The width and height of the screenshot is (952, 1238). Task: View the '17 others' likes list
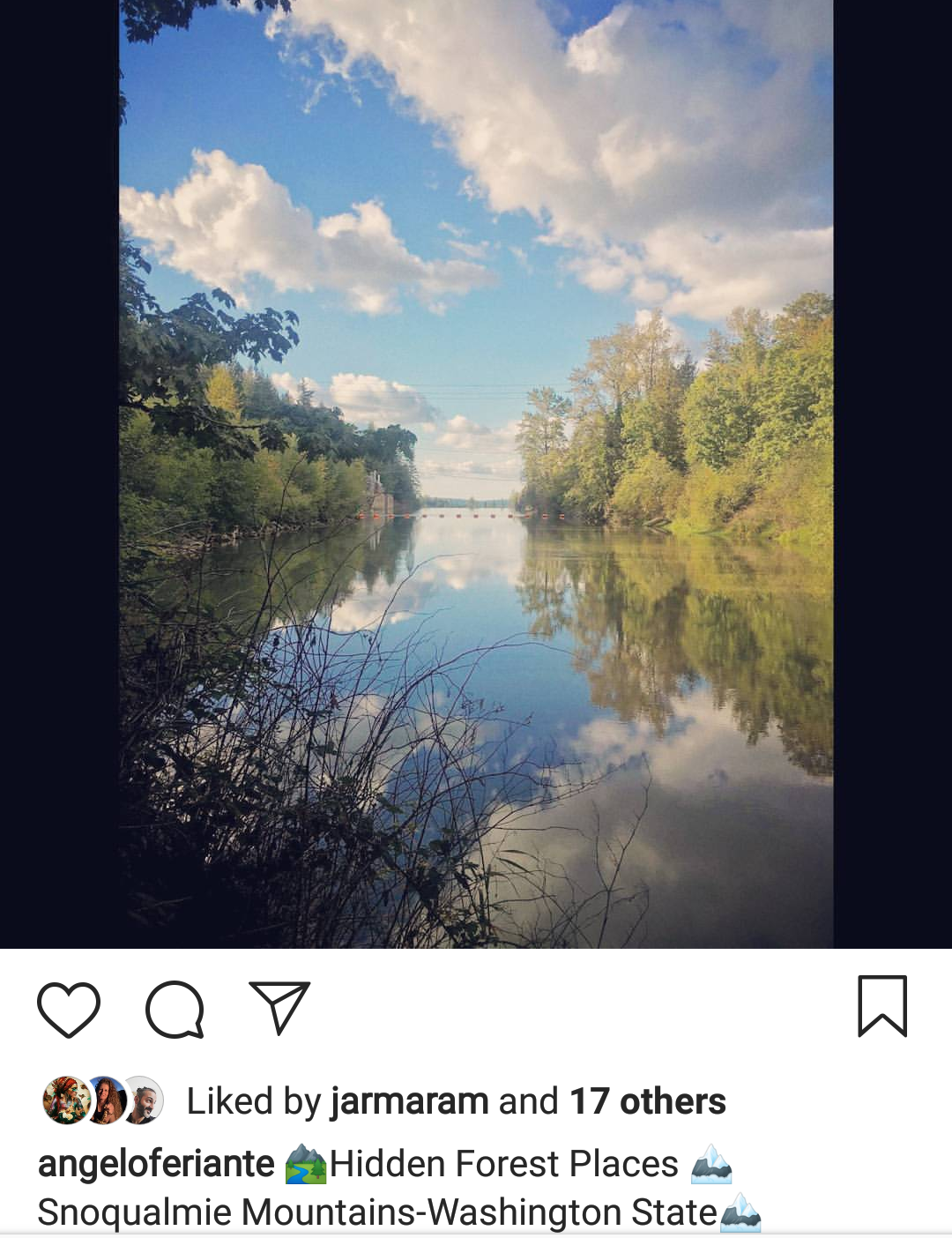(648, 1101)
